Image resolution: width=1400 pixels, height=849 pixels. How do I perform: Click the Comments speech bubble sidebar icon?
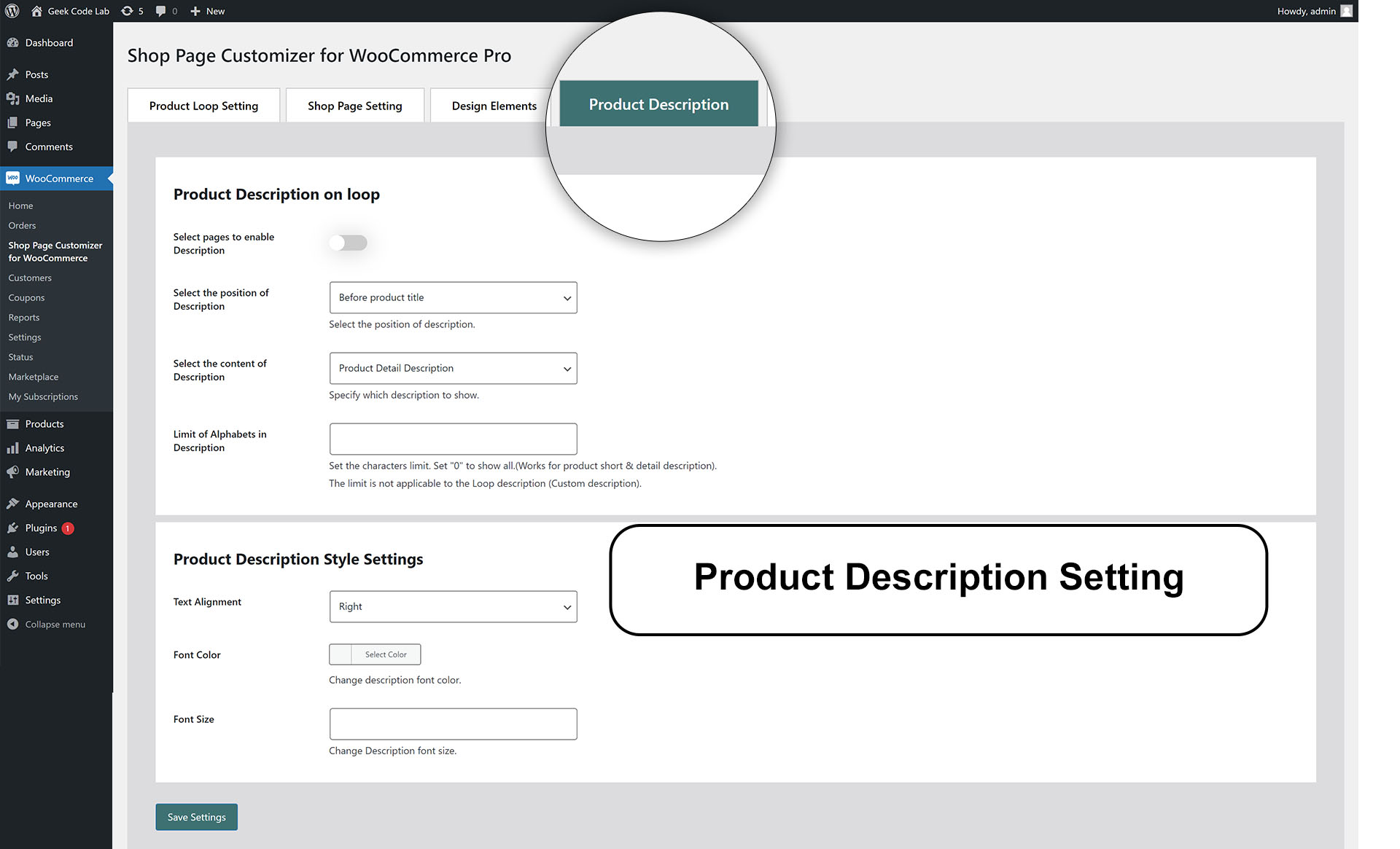pos(12,146)
